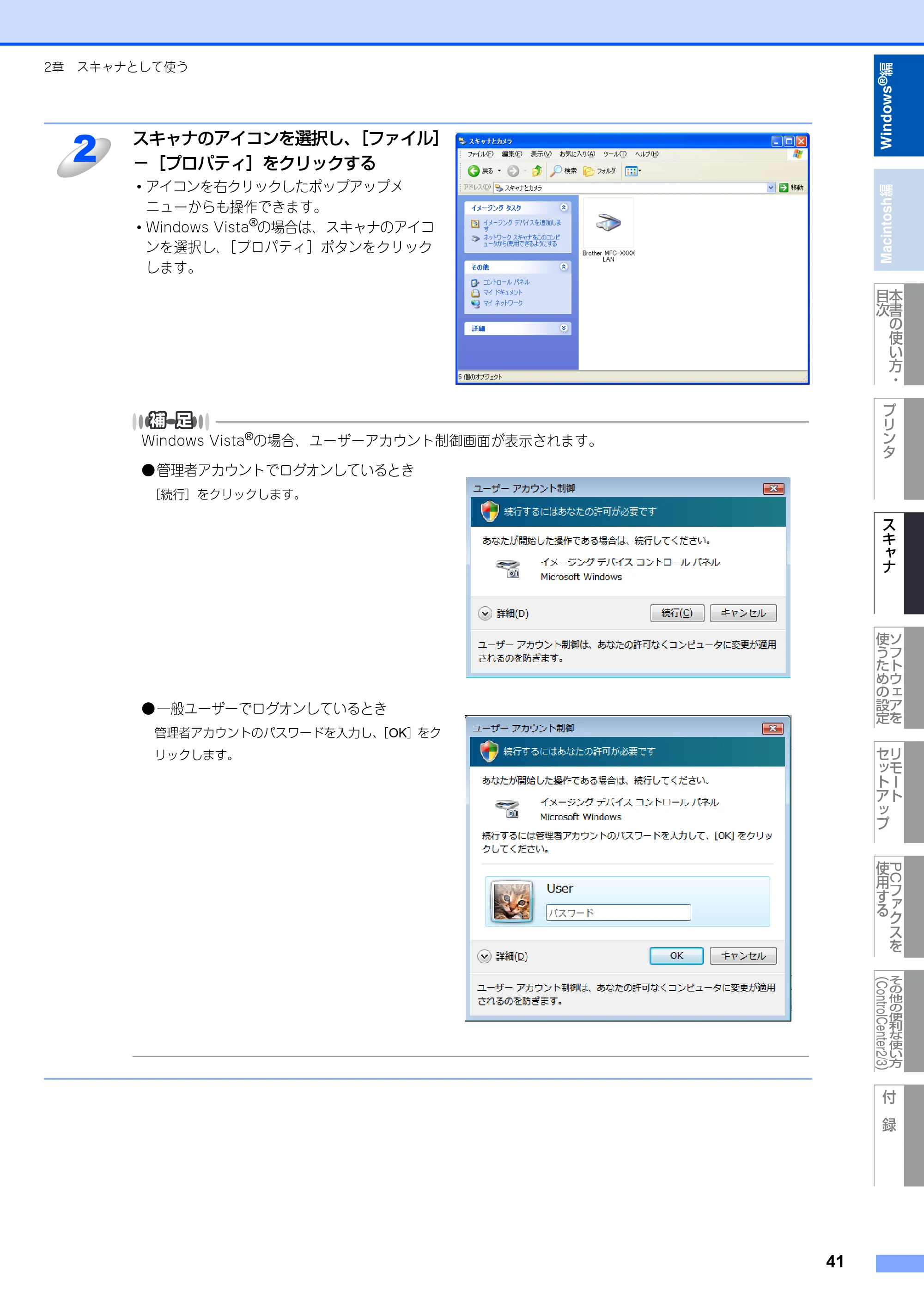Click キャンセル in the password UAC dialog
The height and width of the screenshot is (1308, 924).
(x=743, y=956)
